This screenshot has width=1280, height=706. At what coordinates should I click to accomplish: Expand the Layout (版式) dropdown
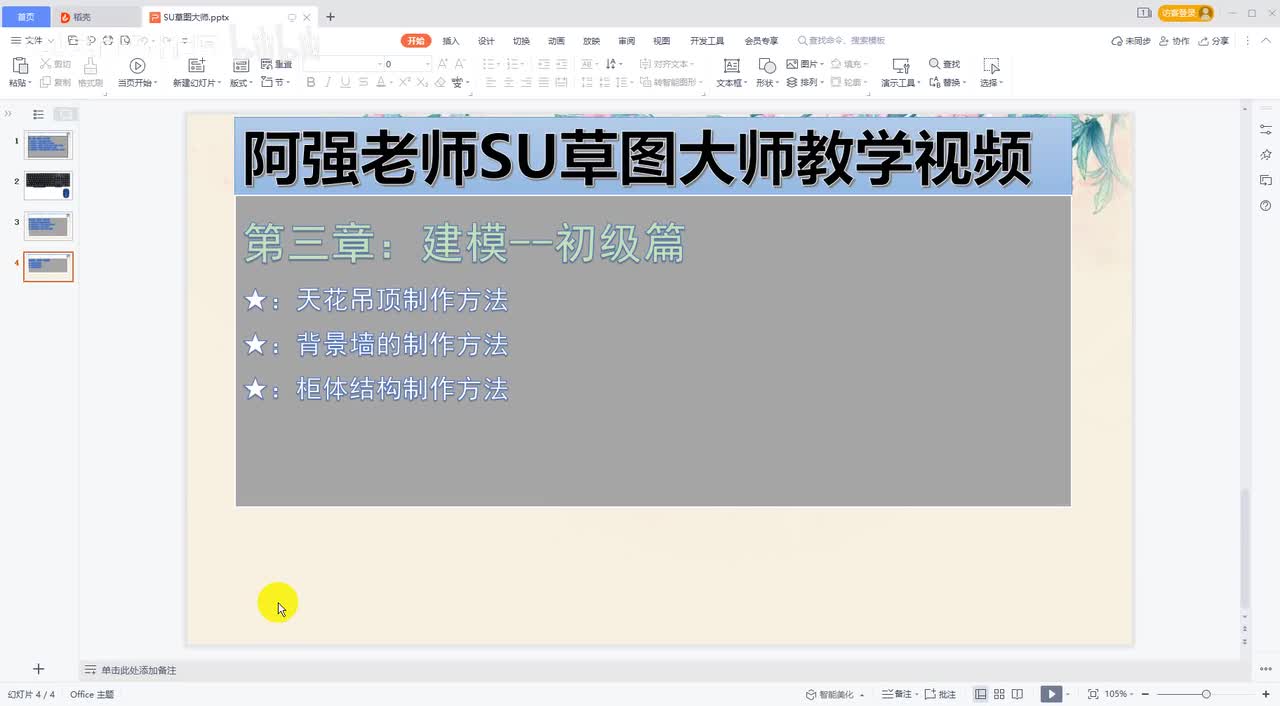pyautogui.click(x=241, y=83)
